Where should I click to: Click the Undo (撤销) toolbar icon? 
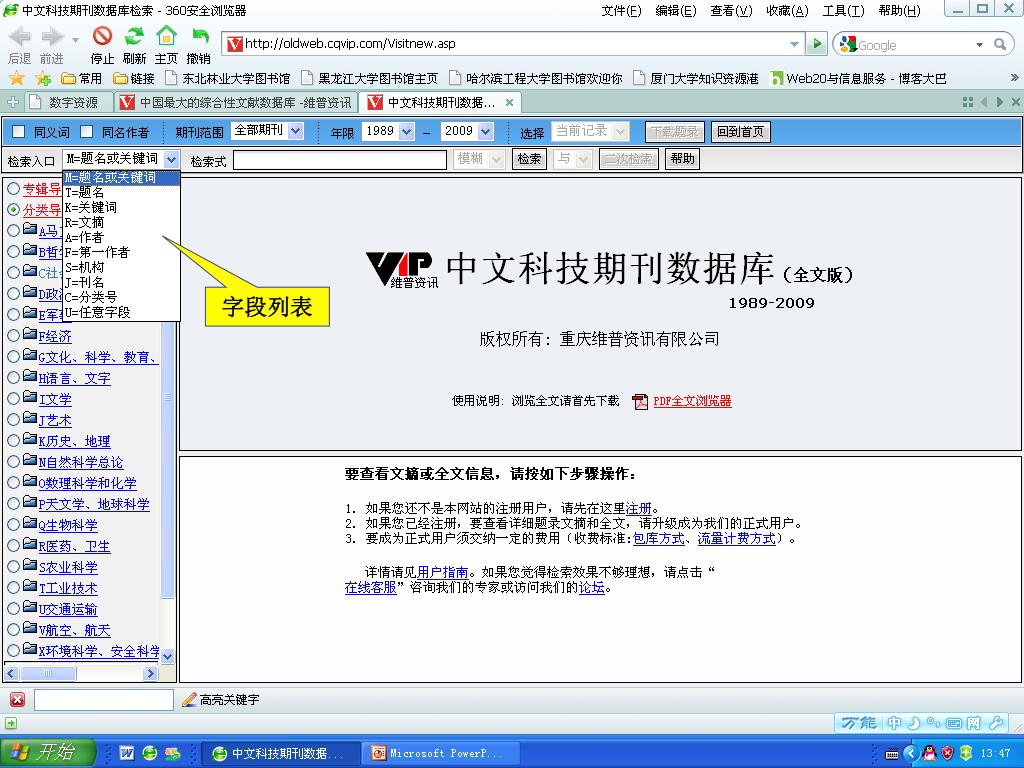[199, 37]
